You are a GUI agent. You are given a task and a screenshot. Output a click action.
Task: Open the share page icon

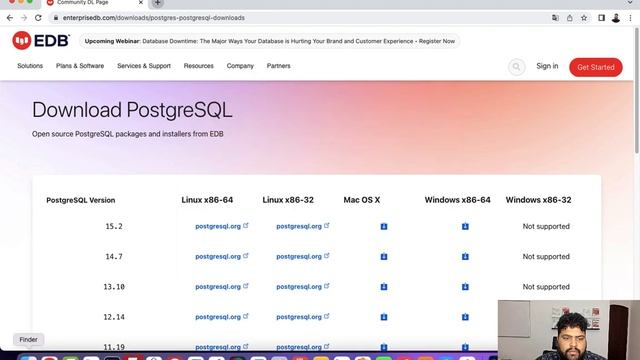click(569, 18)
